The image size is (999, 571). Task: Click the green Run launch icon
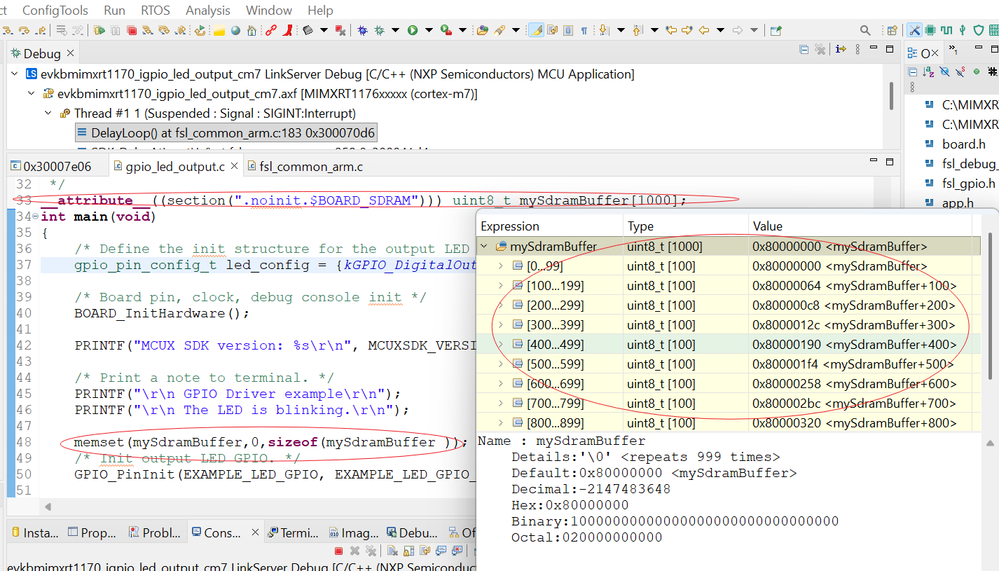[x=413, y=30]
